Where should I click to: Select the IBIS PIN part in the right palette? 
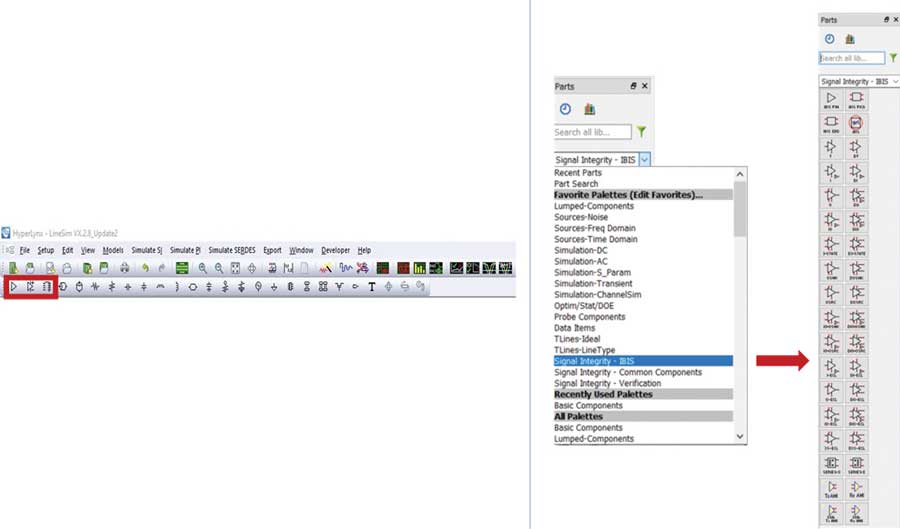(x=830, y=98)
